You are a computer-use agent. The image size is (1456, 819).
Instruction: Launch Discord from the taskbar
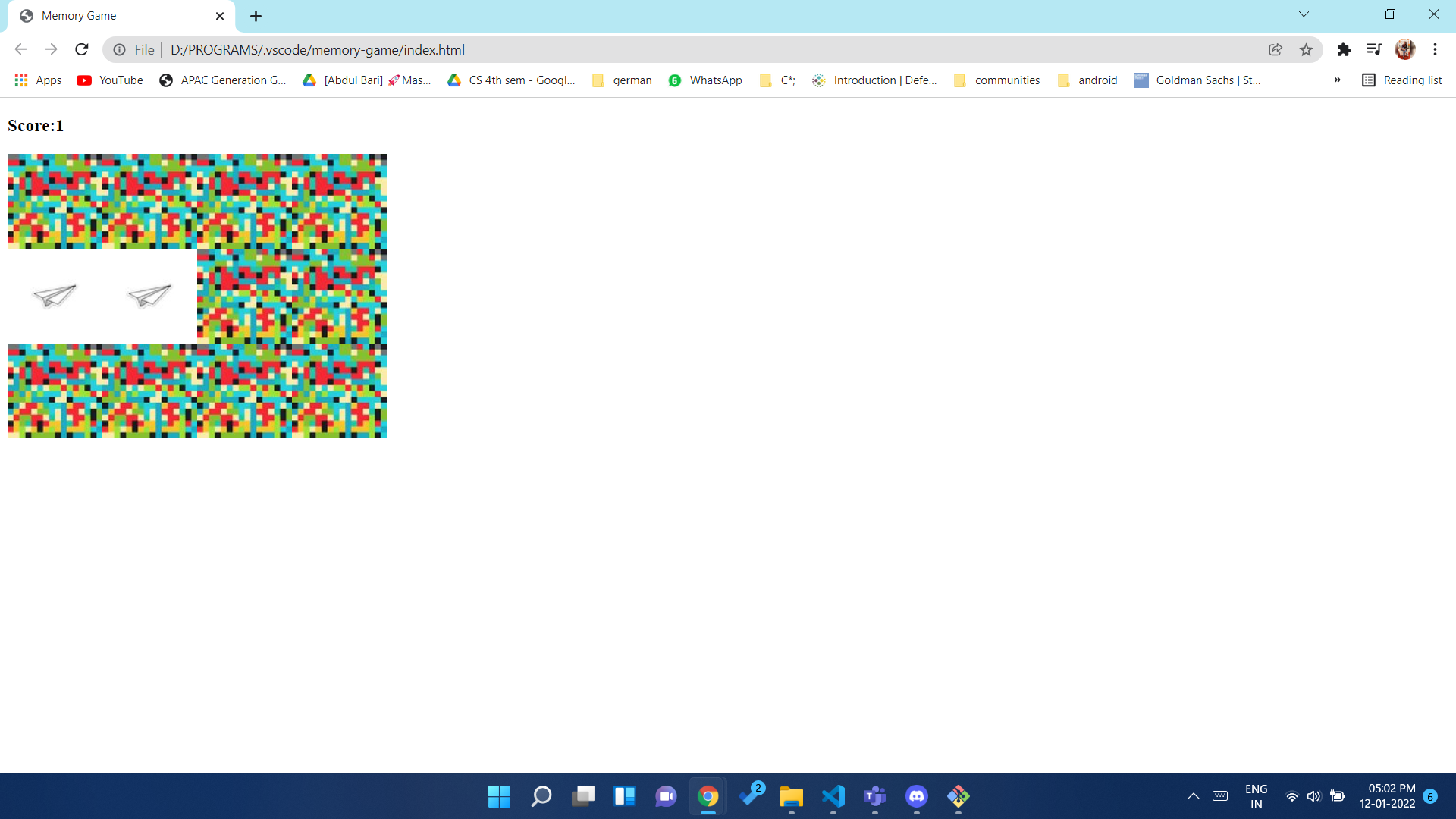(x=916, y=796)
